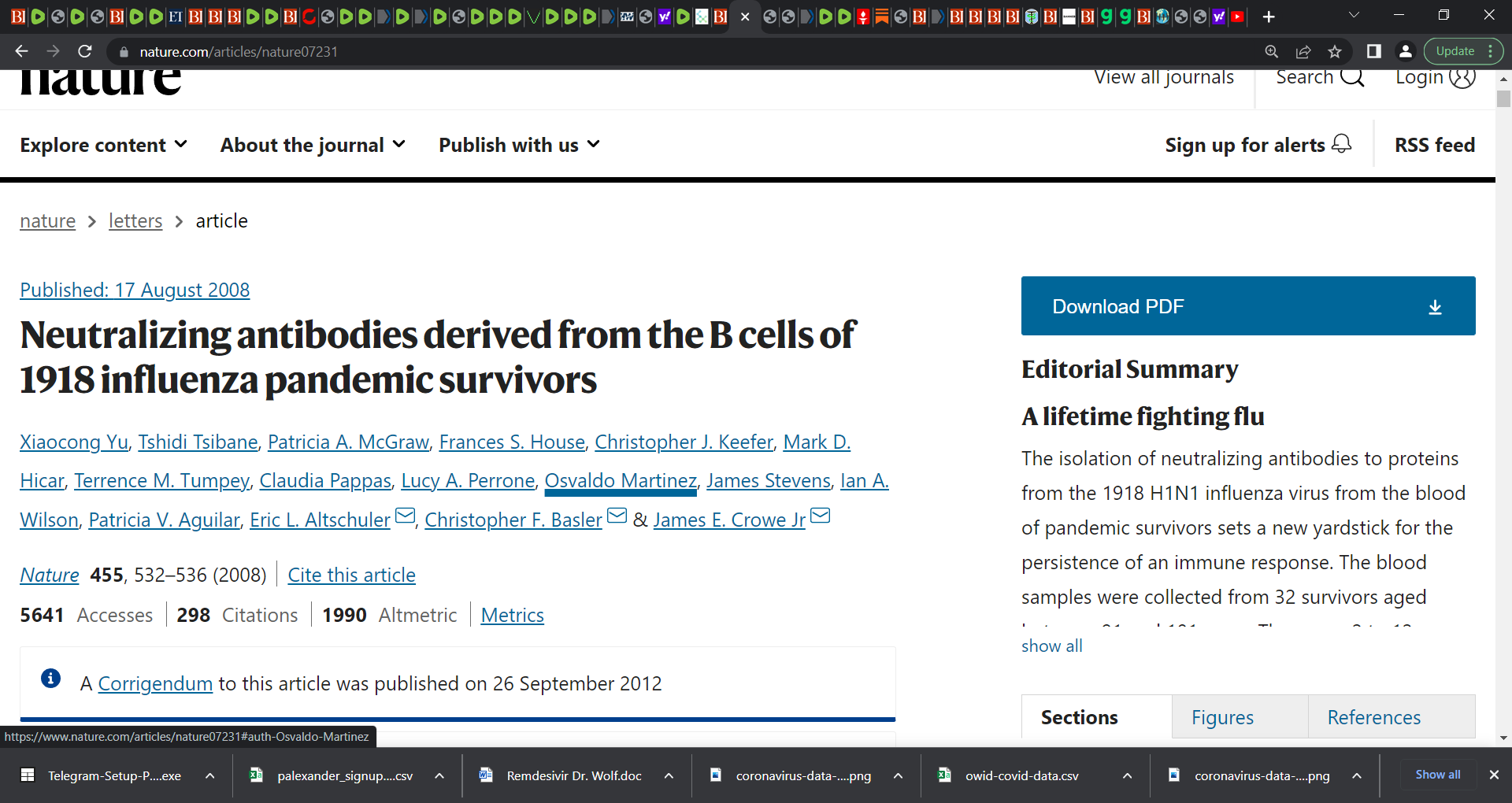Open the RSS feed link
Image resolution: width=1512 pixels, height=803 pixels.
[x=1435, y=145]
